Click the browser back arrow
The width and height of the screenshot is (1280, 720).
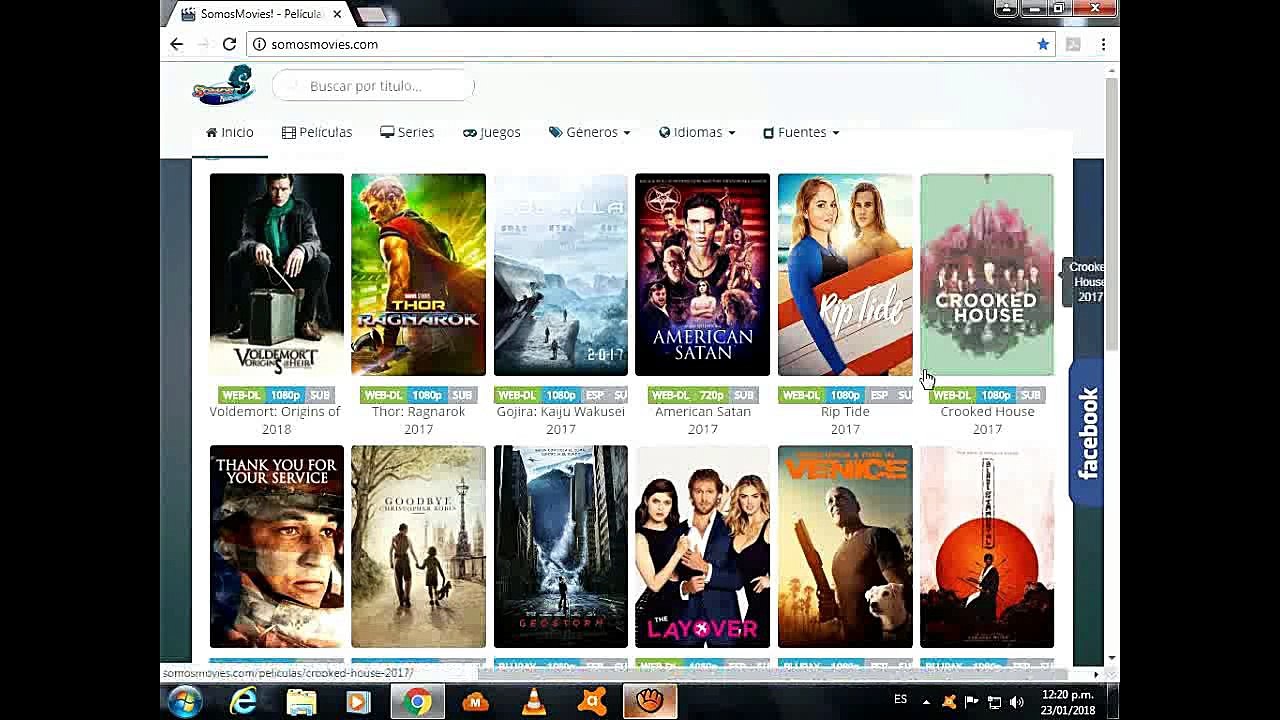[177, 44]
